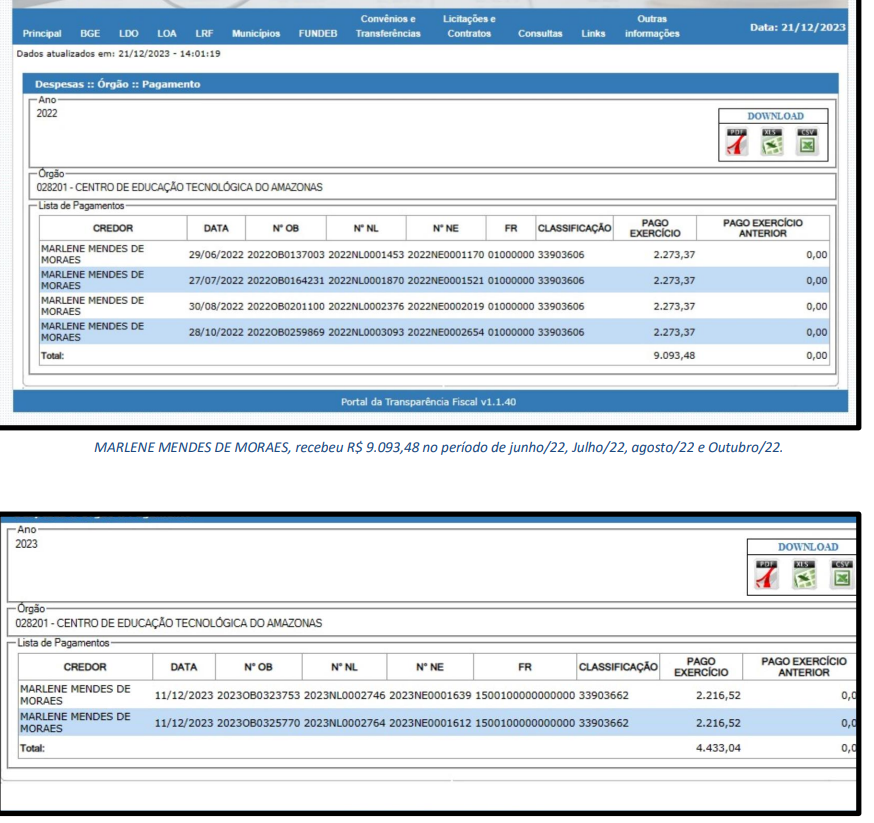Click the XLS icon in the 2023 panel
The height and width of the screenshot is (823, 874).
click(804, 574)
